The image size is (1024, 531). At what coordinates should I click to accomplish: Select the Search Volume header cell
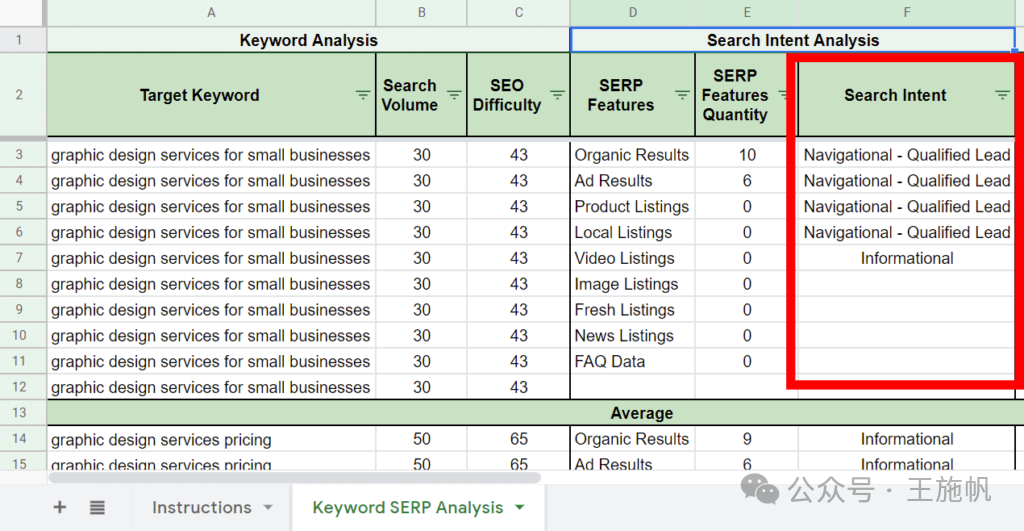tap(421, 95)
